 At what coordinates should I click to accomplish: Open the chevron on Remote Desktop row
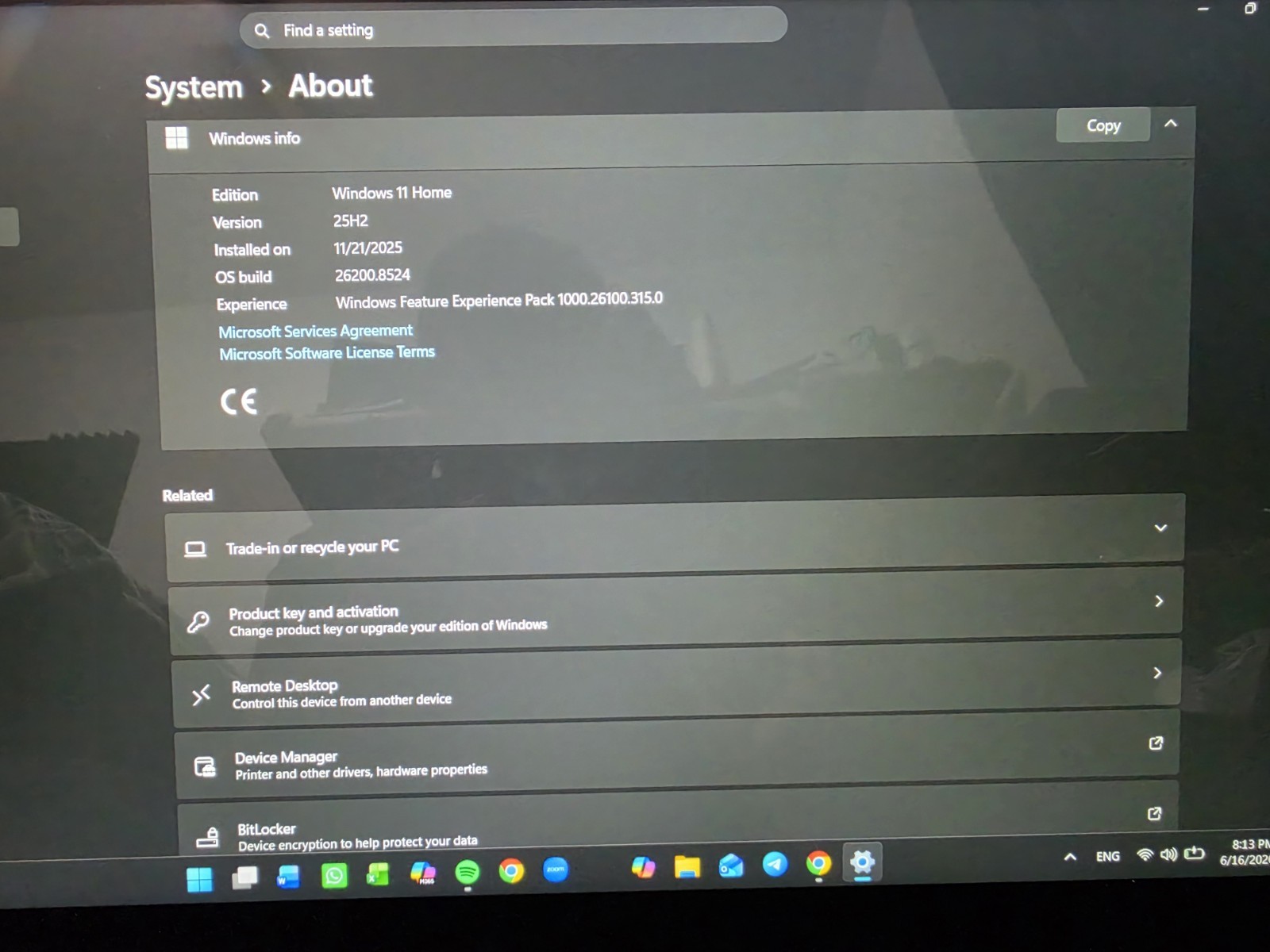point(1157,673)
